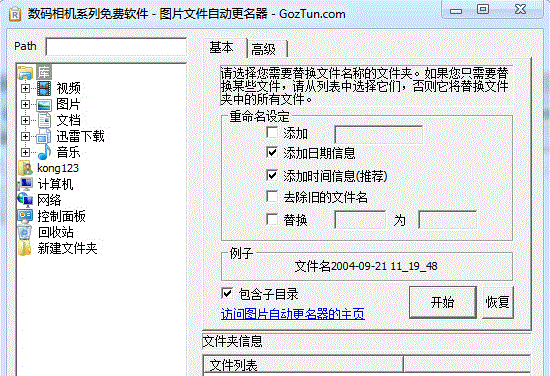Click the 迅雷下载 folder icon
Viewport: 550px width, 376px height.
[44, 136]
